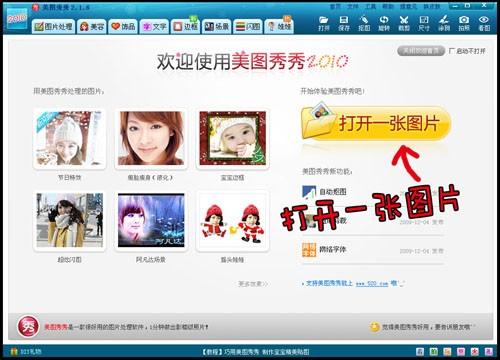This screenshot has width=500, height=360.
Task: Open the 阿凡达场景 thumbnail
Action: coord(151,220)
